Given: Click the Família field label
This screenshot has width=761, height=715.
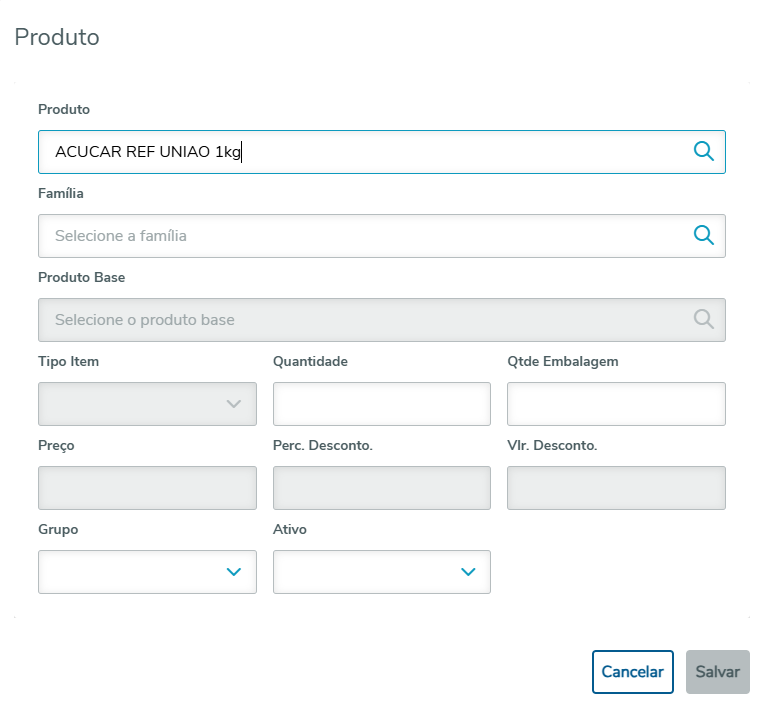Looking at the screenshot, I should click(61, 193).
